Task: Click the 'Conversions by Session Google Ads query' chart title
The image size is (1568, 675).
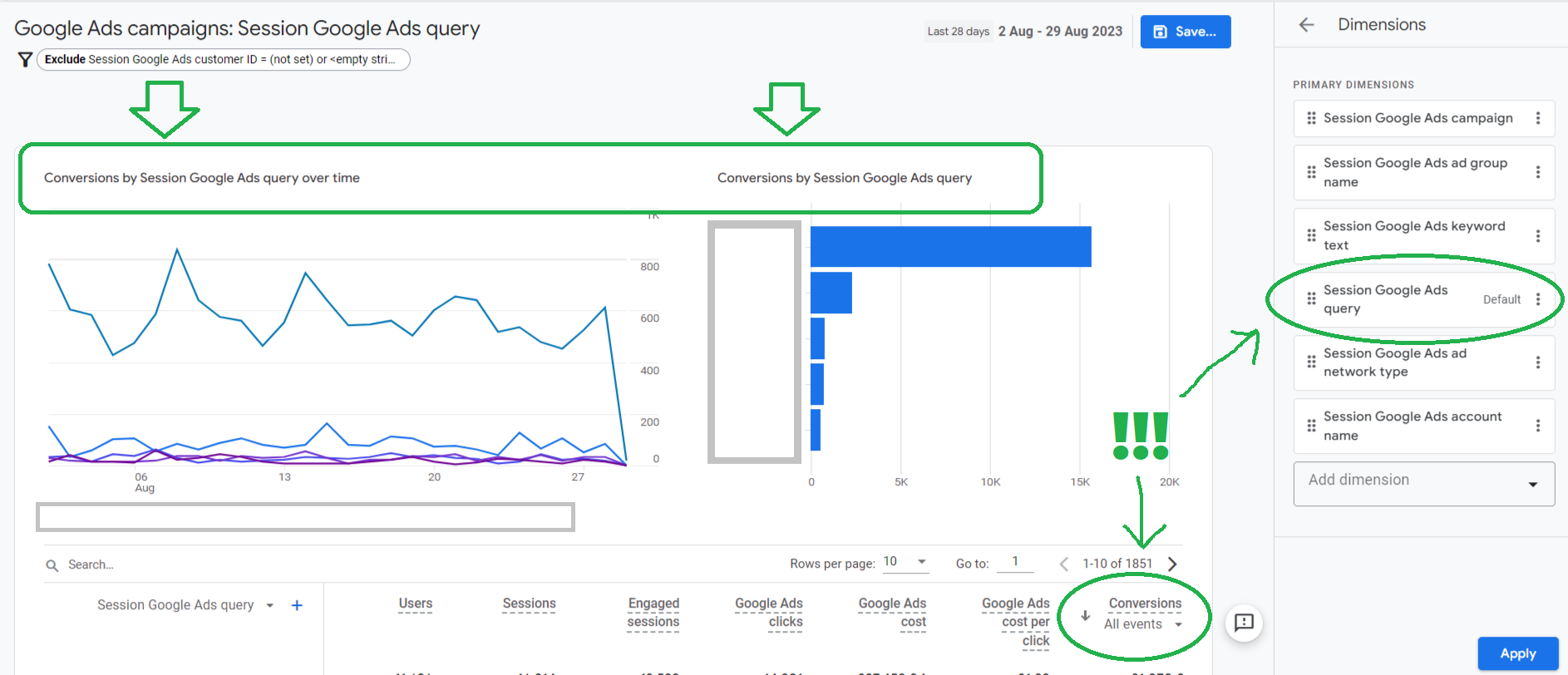Action: click(845, 178)
